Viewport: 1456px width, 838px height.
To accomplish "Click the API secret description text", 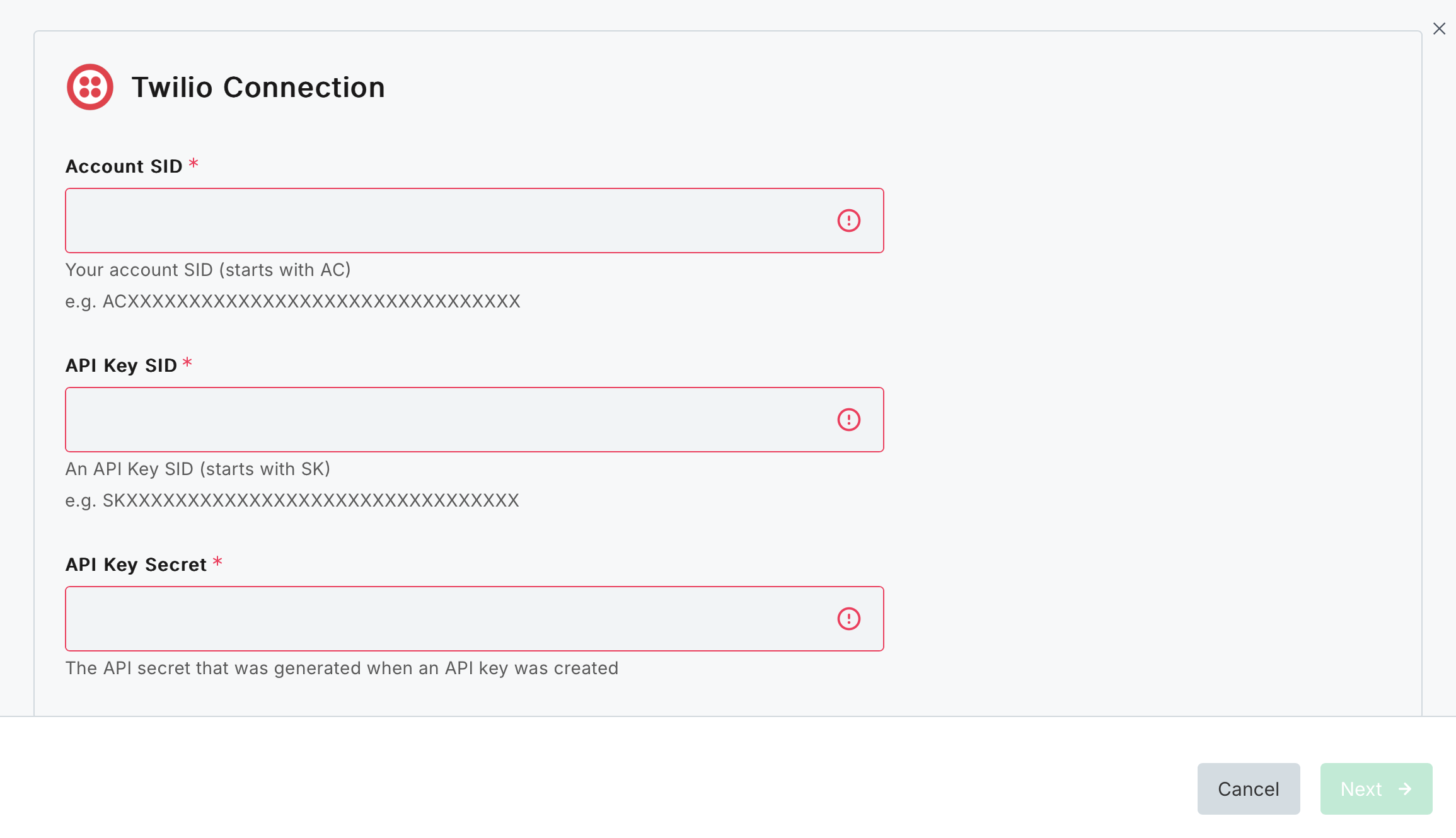I will (x=342, y=668).
